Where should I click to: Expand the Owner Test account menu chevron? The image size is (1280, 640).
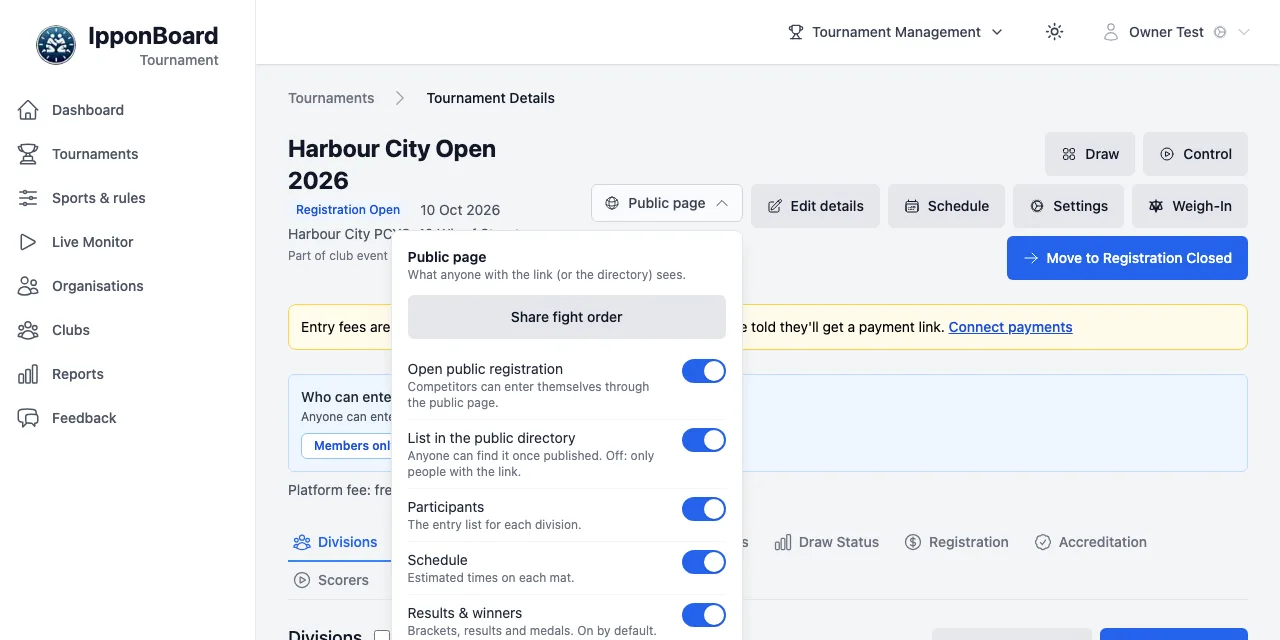1244,32
